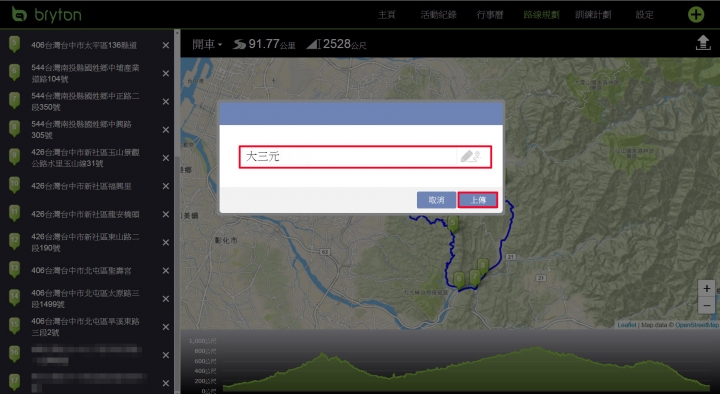Open the 活動紀錄 menu

pyautogui.click(x=439, y=15)
